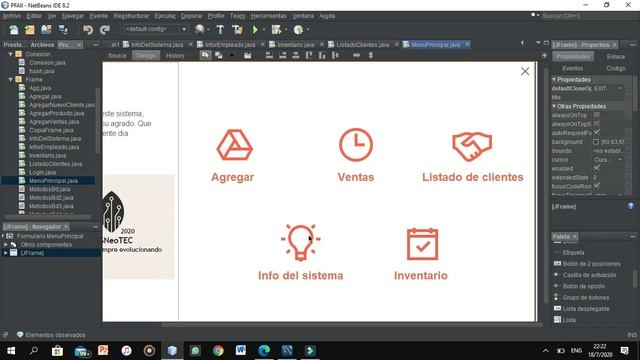The image size is (640, 360).
Task: Expand Otros componentes in Navigator
Action: pos(6,244)
